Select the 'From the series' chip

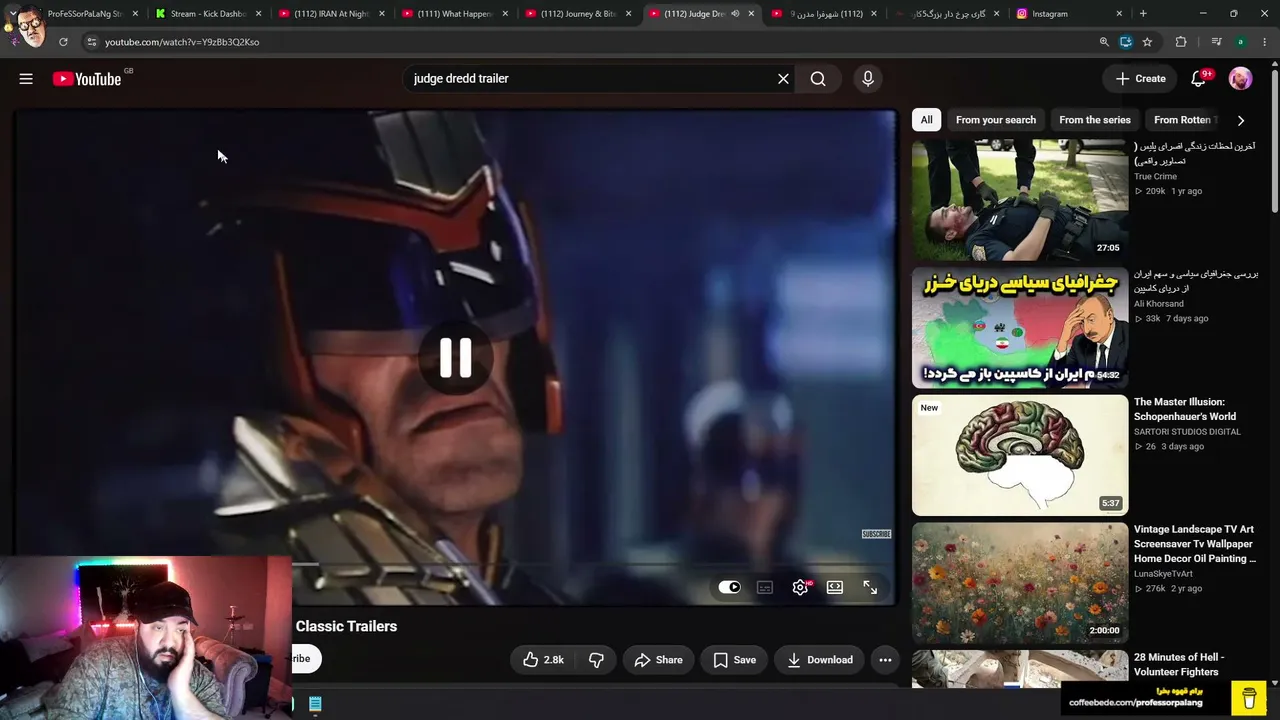click(1095, 120)
